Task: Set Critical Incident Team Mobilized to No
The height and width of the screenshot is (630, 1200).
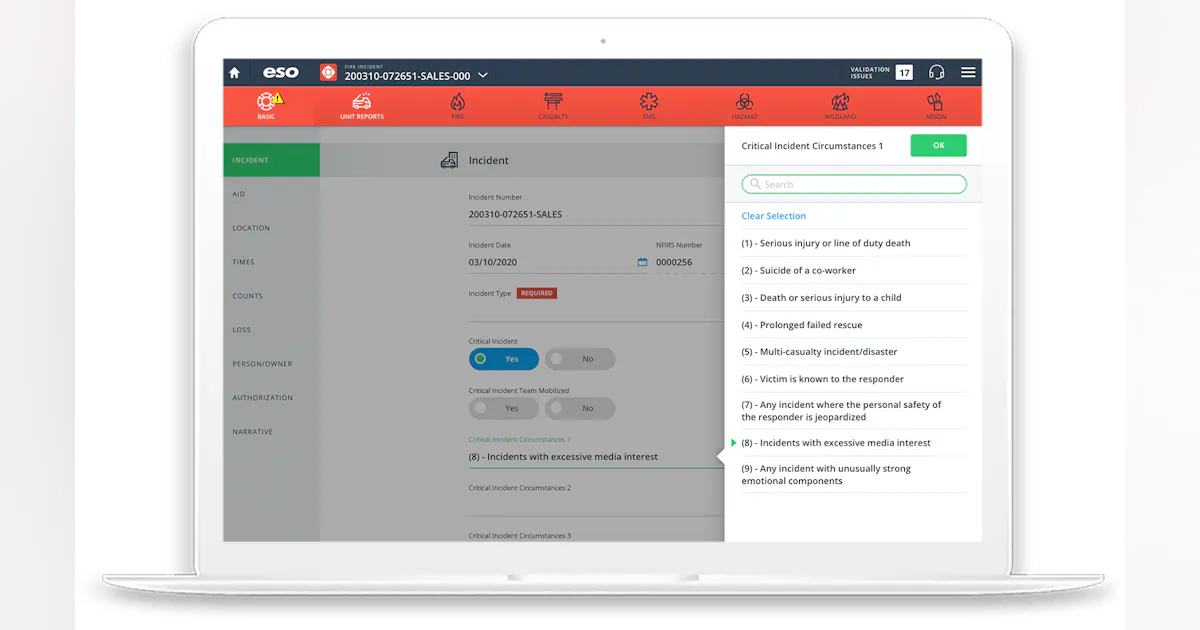Action: pyautogui.click(x=580, y=408)
